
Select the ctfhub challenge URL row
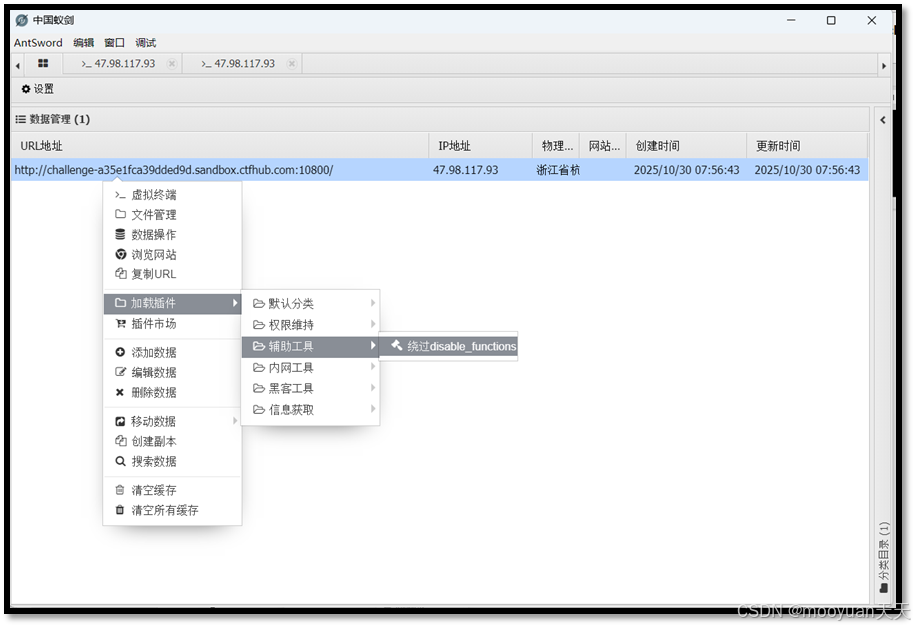[439, 170]
